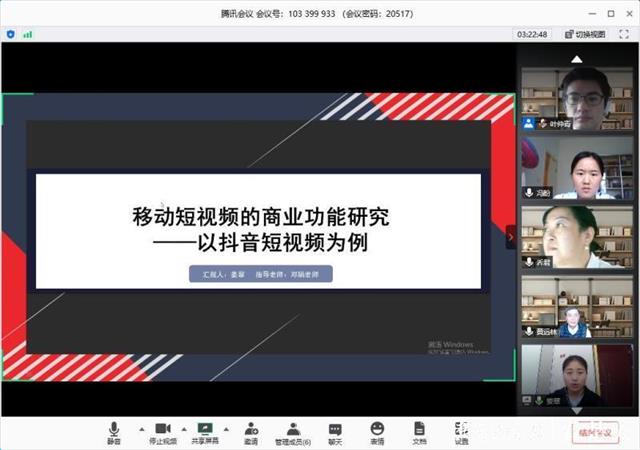Open the Documents (文档) tool
This screenshot has width=640, height=450.
click(419, 432)
